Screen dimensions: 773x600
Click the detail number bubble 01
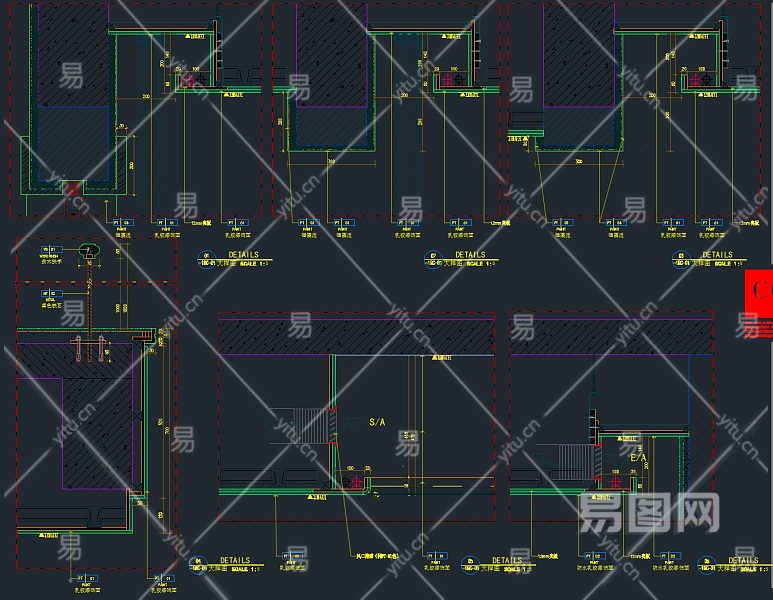tap(207, 259)
